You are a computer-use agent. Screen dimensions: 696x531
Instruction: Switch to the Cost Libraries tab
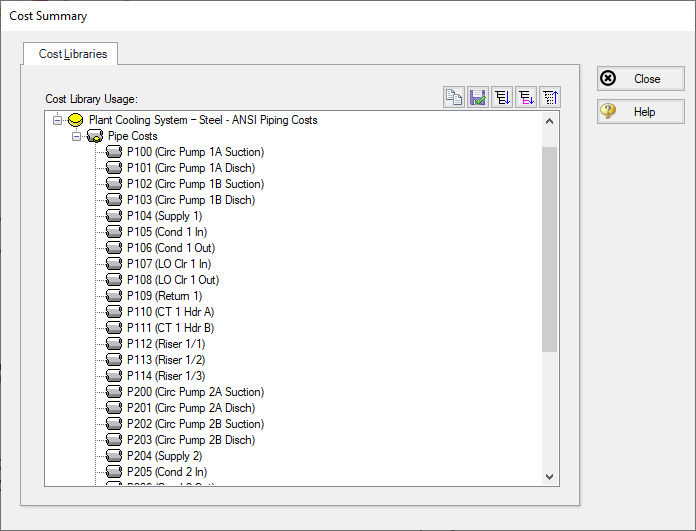73,54
